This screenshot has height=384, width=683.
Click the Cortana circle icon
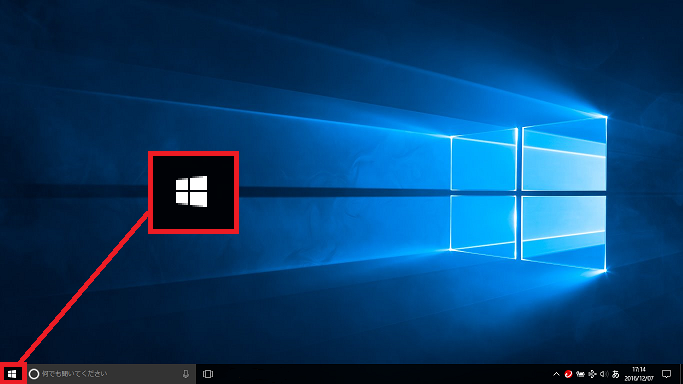point(34,374)
